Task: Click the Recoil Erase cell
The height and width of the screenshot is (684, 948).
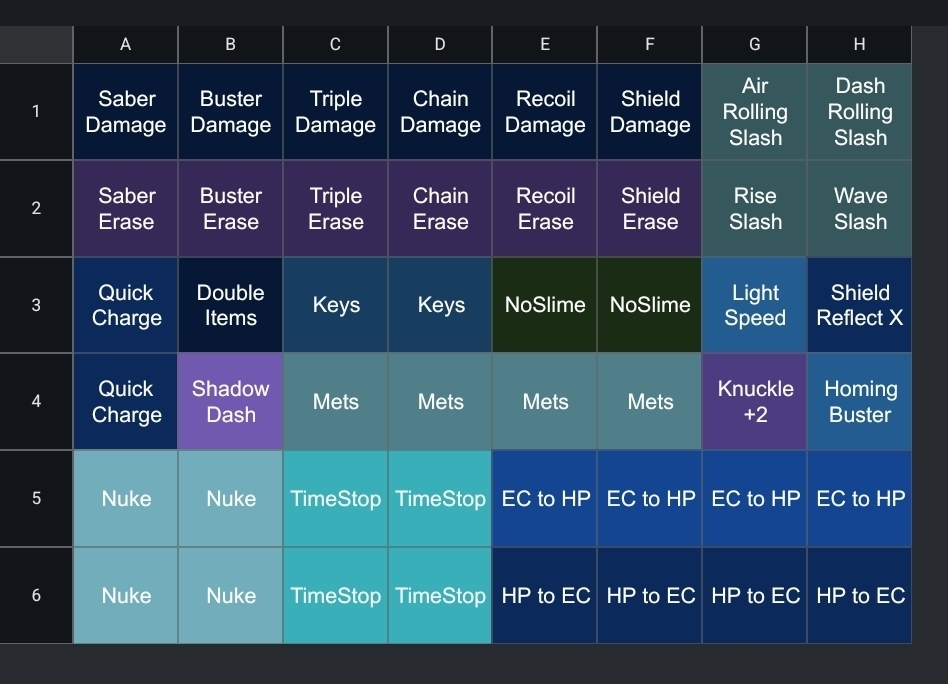Action: click(x=545, y=209)
